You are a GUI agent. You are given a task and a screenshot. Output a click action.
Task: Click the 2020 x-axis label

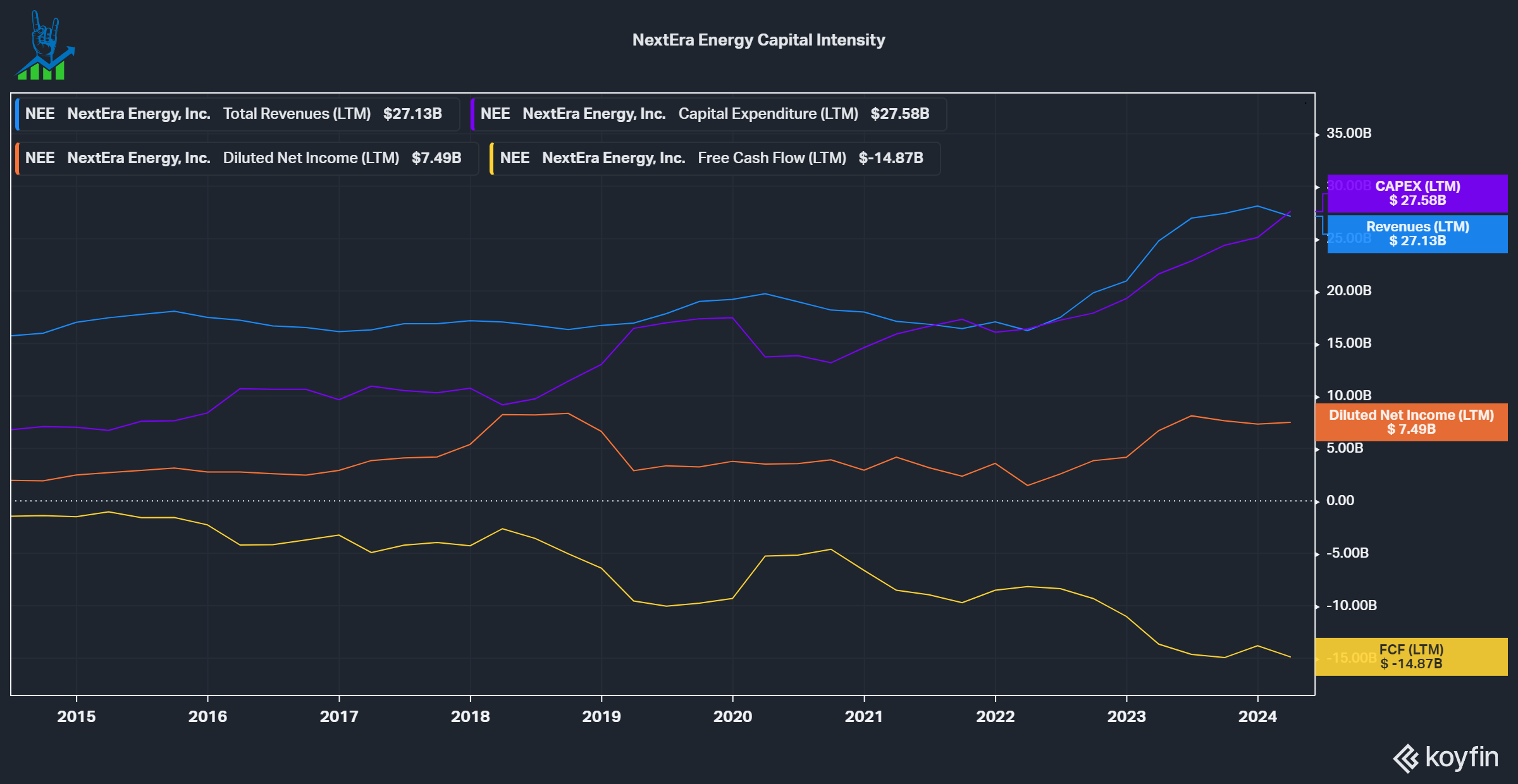[732, 716]
